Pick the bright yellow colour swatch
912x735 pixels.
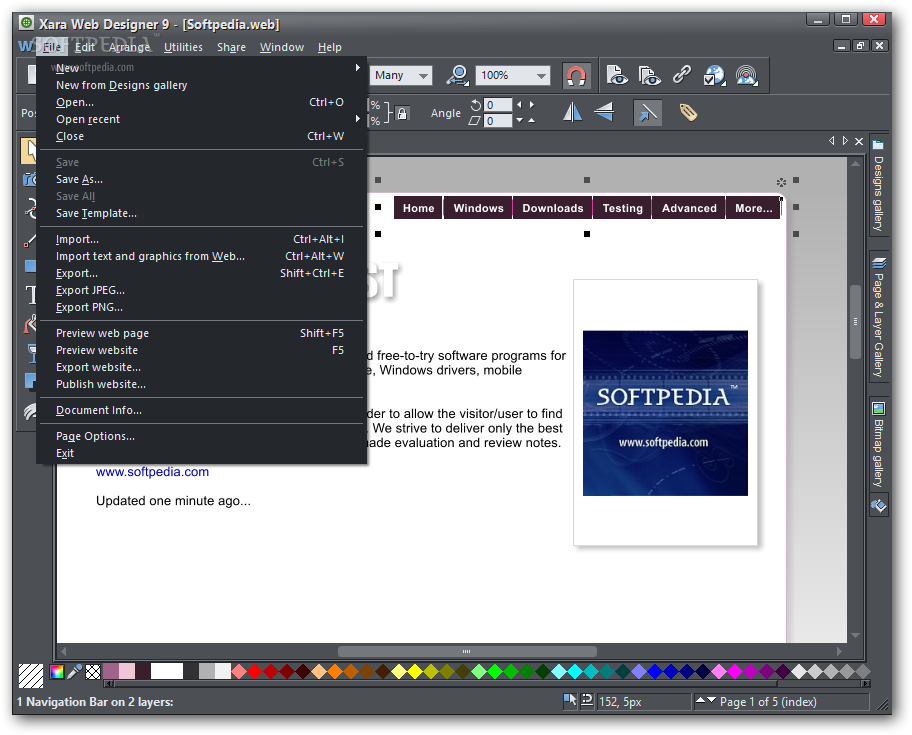click(415, 672)
